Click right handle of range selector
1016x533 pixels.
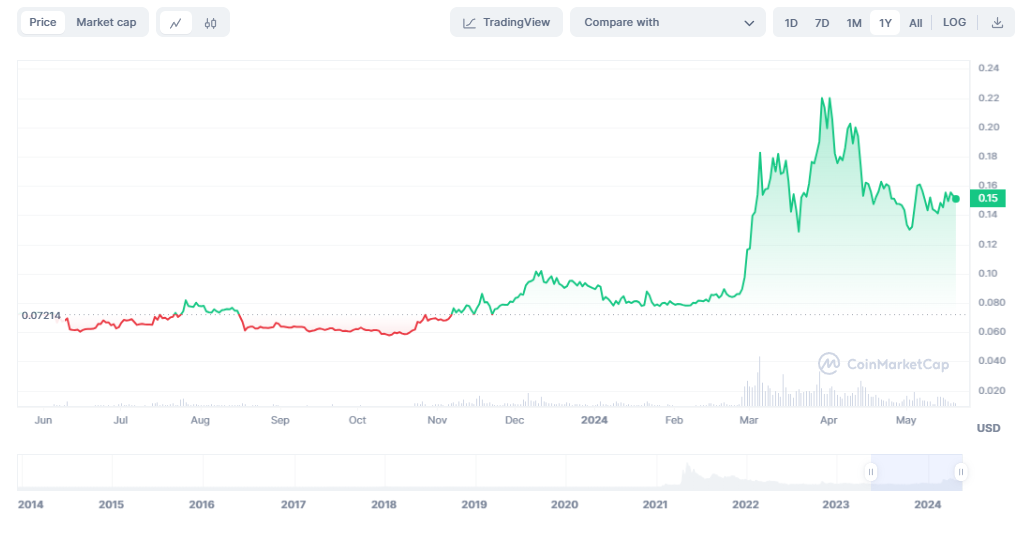click(x=960, y=472)
